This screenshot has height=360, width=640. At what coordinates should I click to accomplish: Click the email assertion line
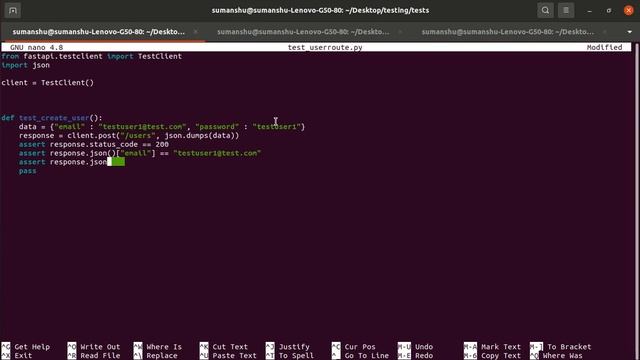pos(140,153)
